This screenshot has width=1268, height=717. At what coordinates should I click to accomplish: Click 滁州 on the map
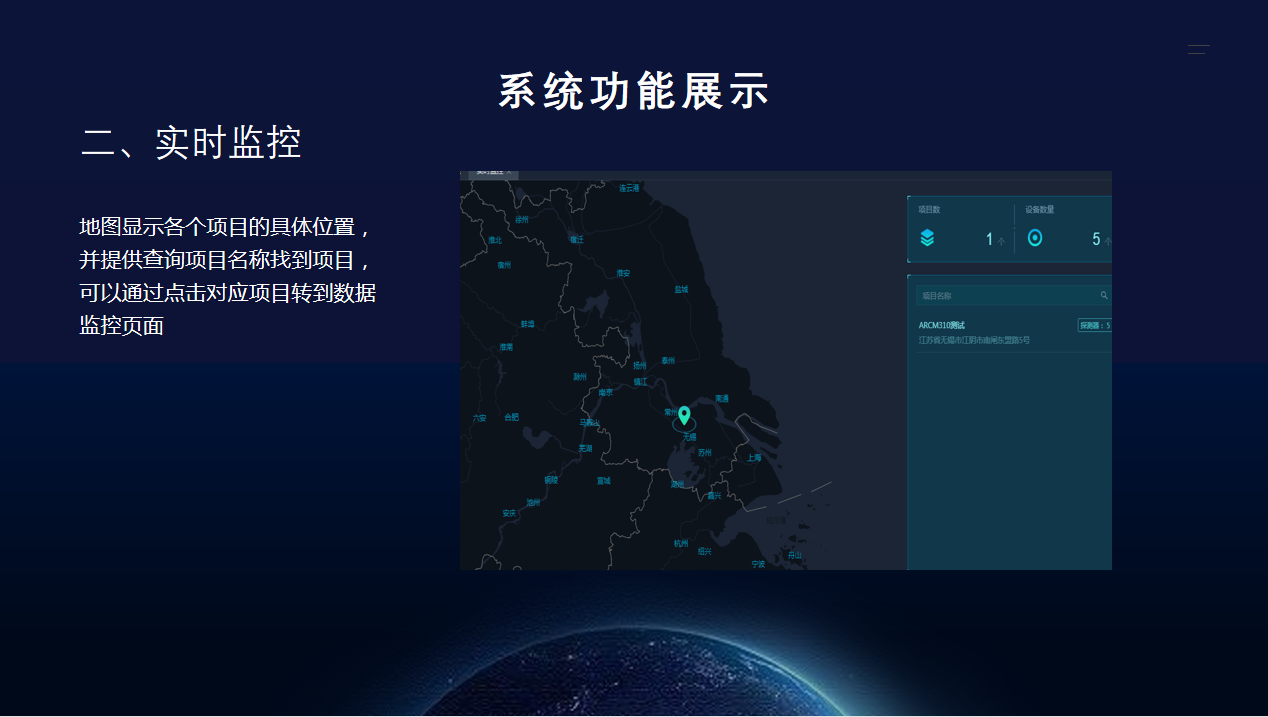coord(580,377)
